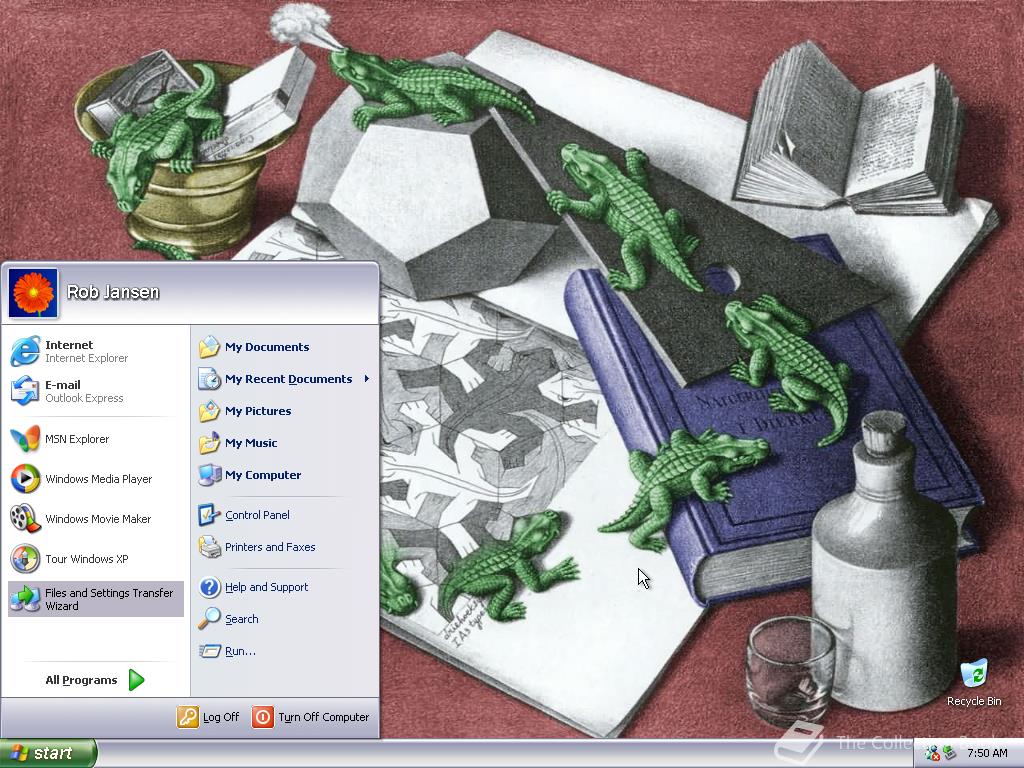The height and width of the screenshot is (768, 1024).
Task: Click the Search magnifying glass icon
Action: click(210, 618)
